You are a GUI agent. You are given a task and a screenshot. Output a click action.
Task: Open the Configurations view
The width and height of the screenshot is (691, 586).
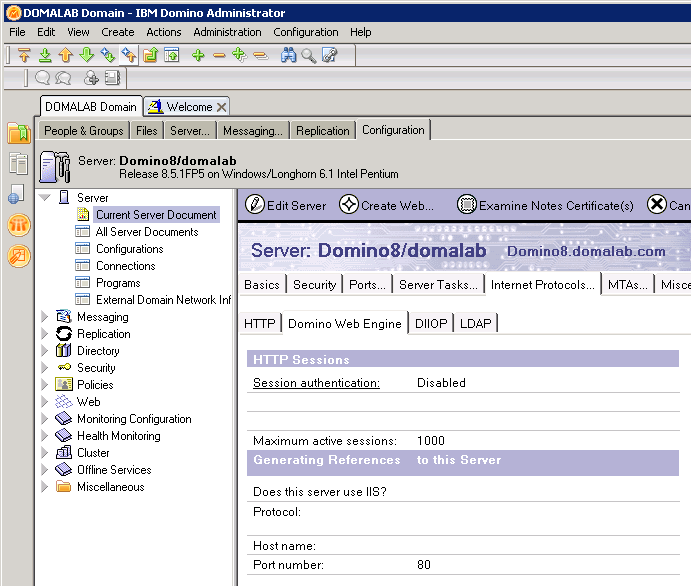click(130, 249)
